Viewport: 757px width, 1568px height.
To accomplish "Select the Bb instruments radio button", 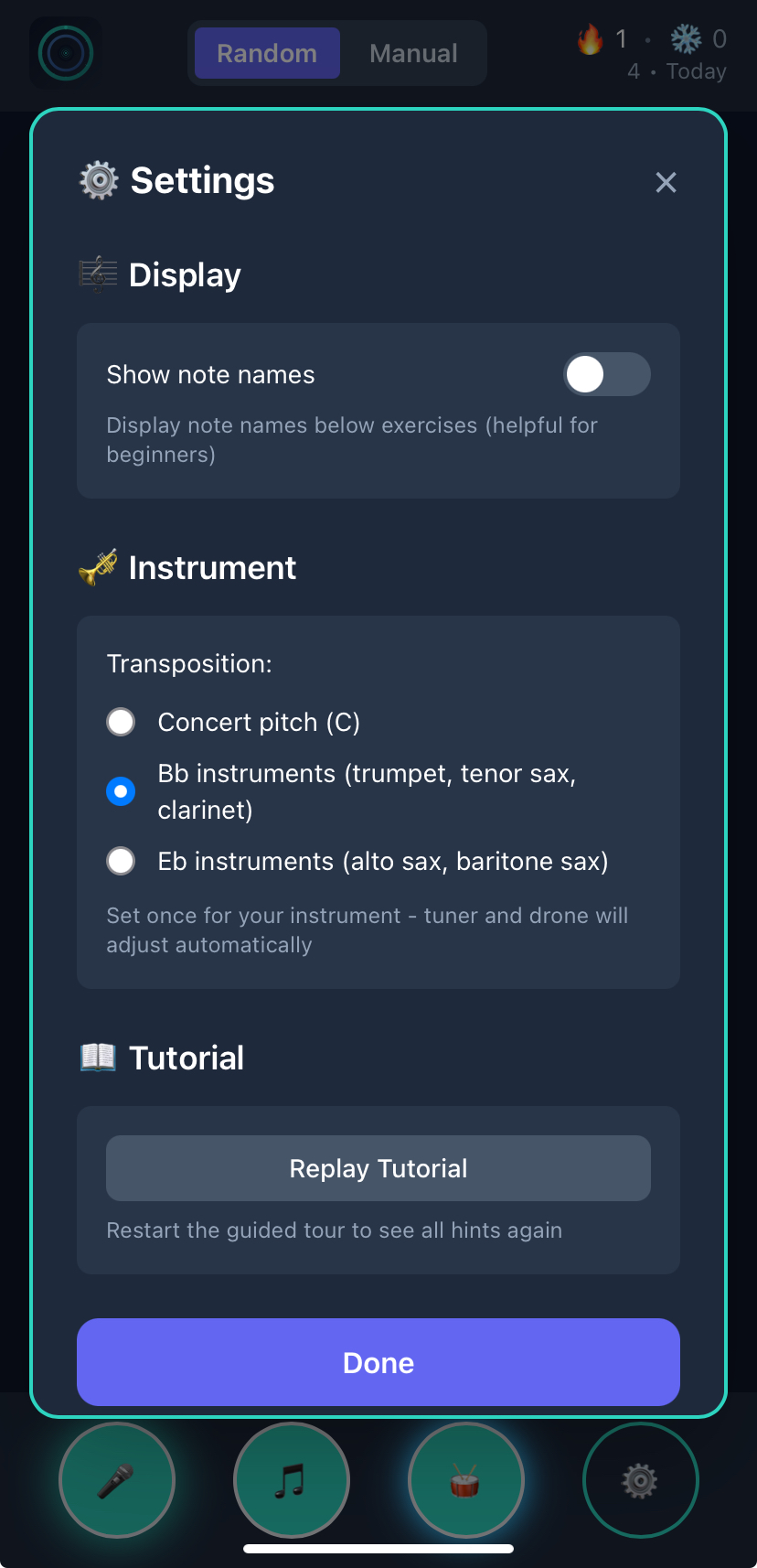I will coord(121,791).
